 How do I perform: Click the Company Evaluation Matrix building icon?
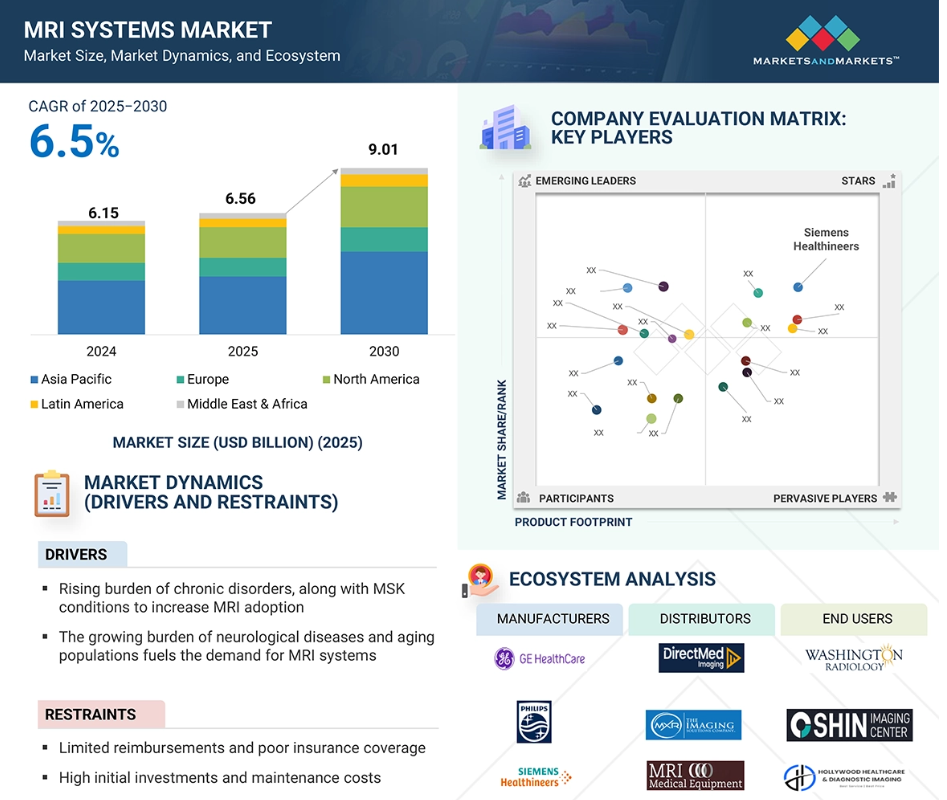click(503, 128)
